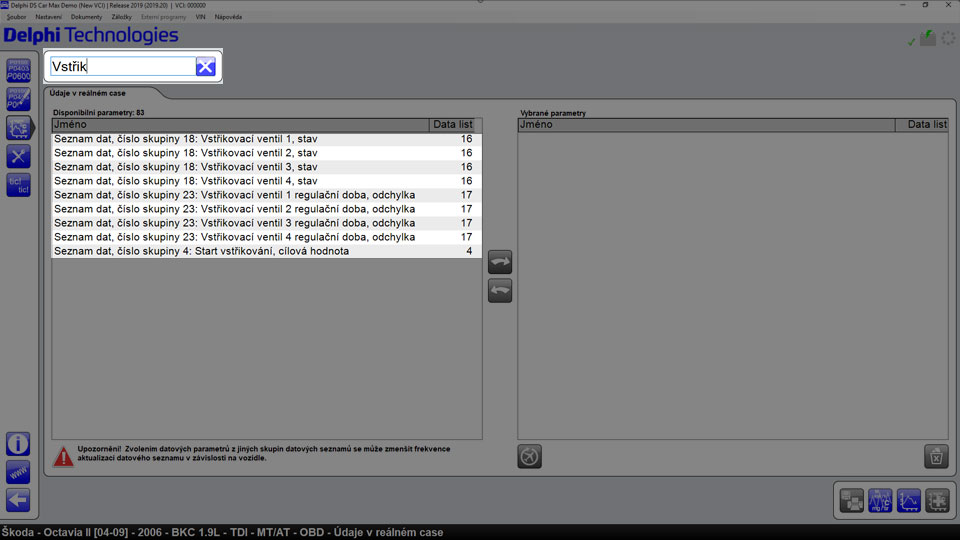Open the Nastavení menu
Screen dimensions: 960x540
coord(48,17)
